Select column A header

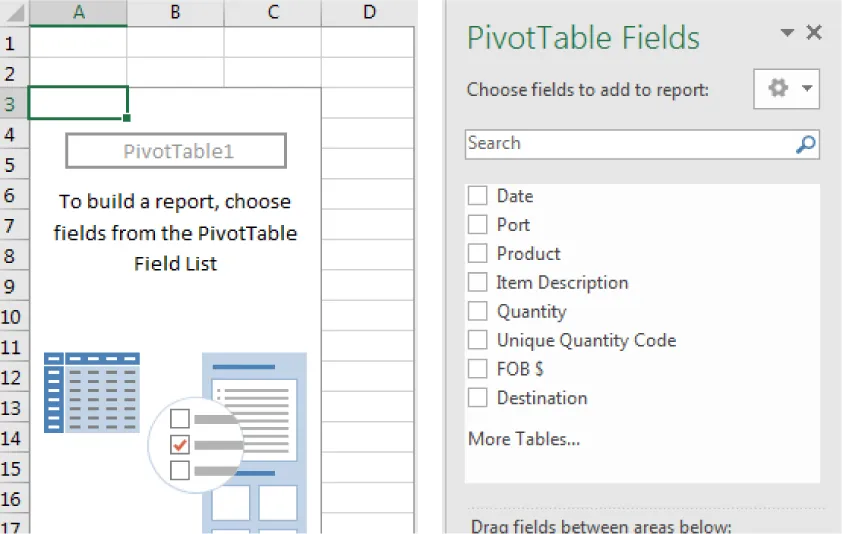coord(78,12)
